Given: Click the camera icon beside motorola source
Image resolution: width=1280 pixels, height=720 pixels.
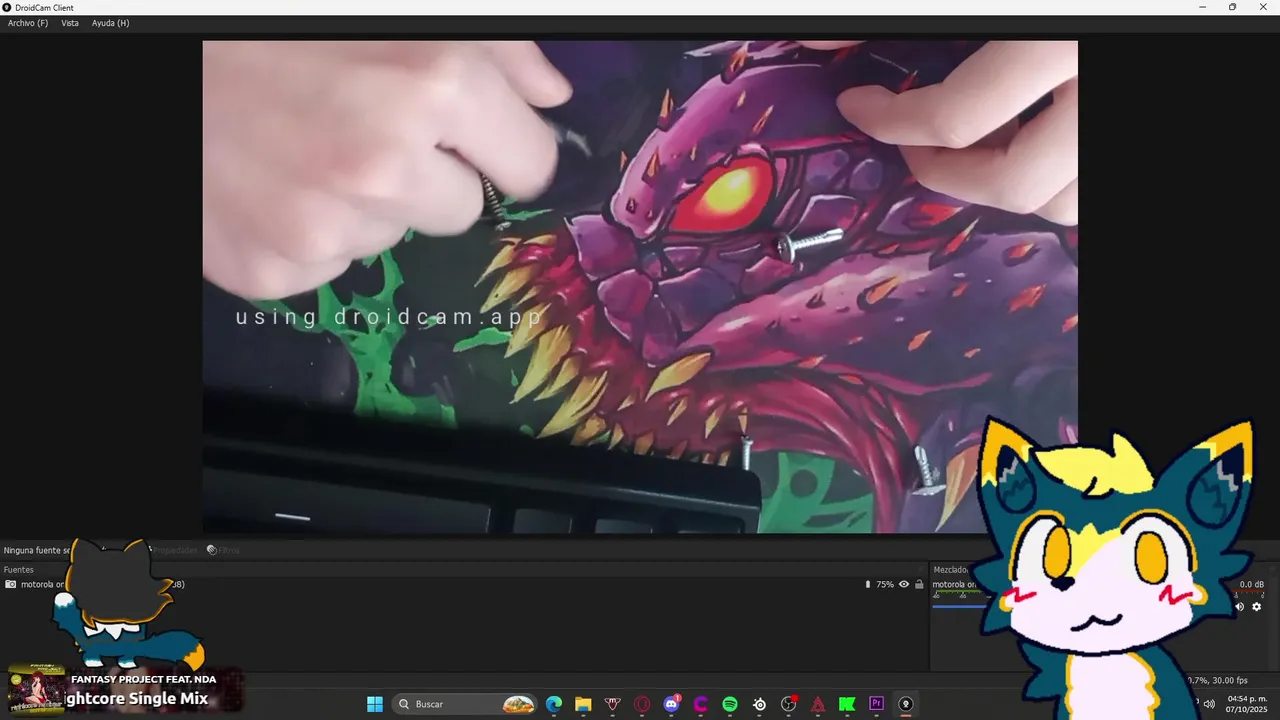Looking at the screenshot, I should [10, 584].
